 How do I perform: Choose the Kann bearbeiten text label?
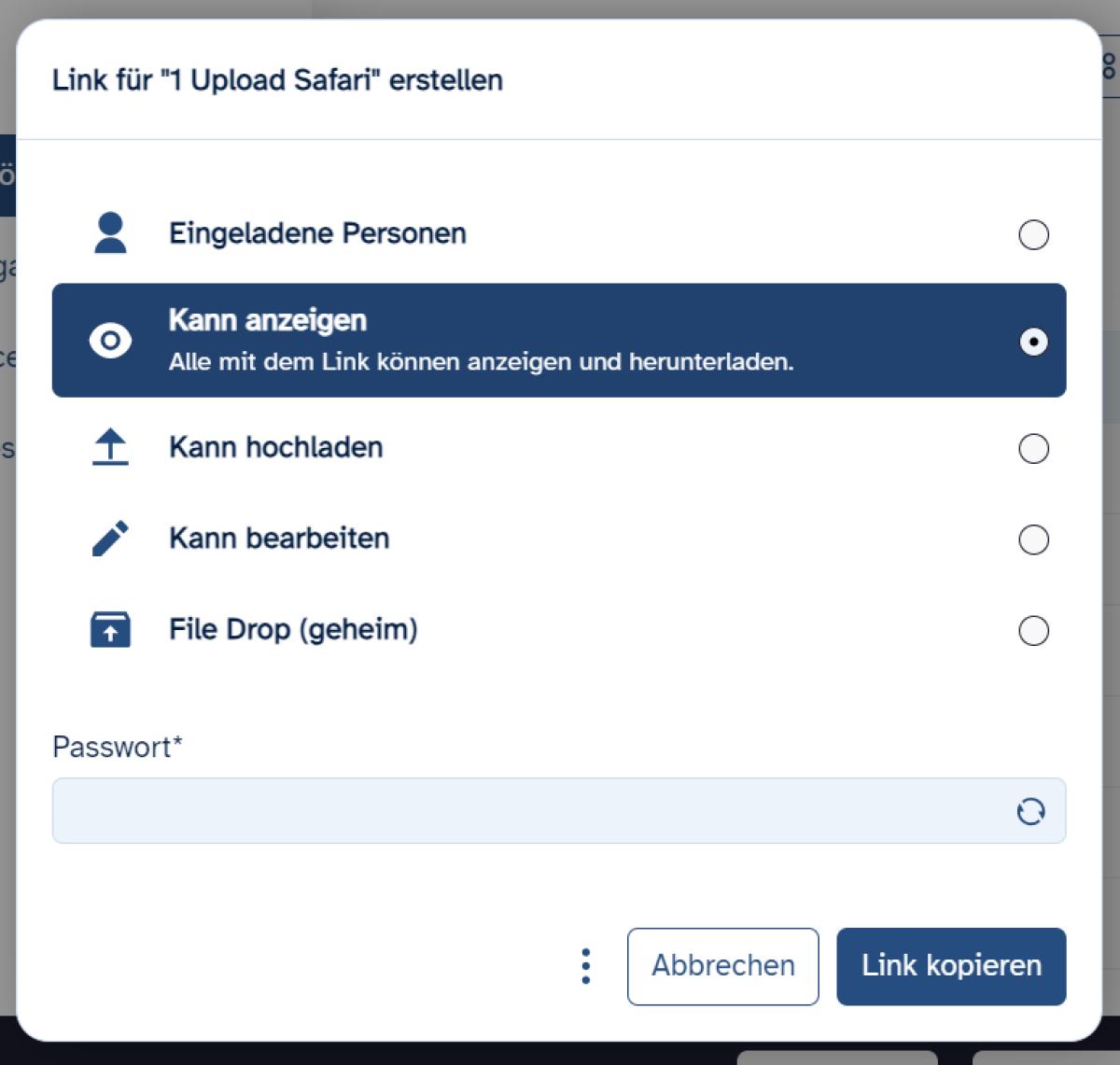coord(279,539)
